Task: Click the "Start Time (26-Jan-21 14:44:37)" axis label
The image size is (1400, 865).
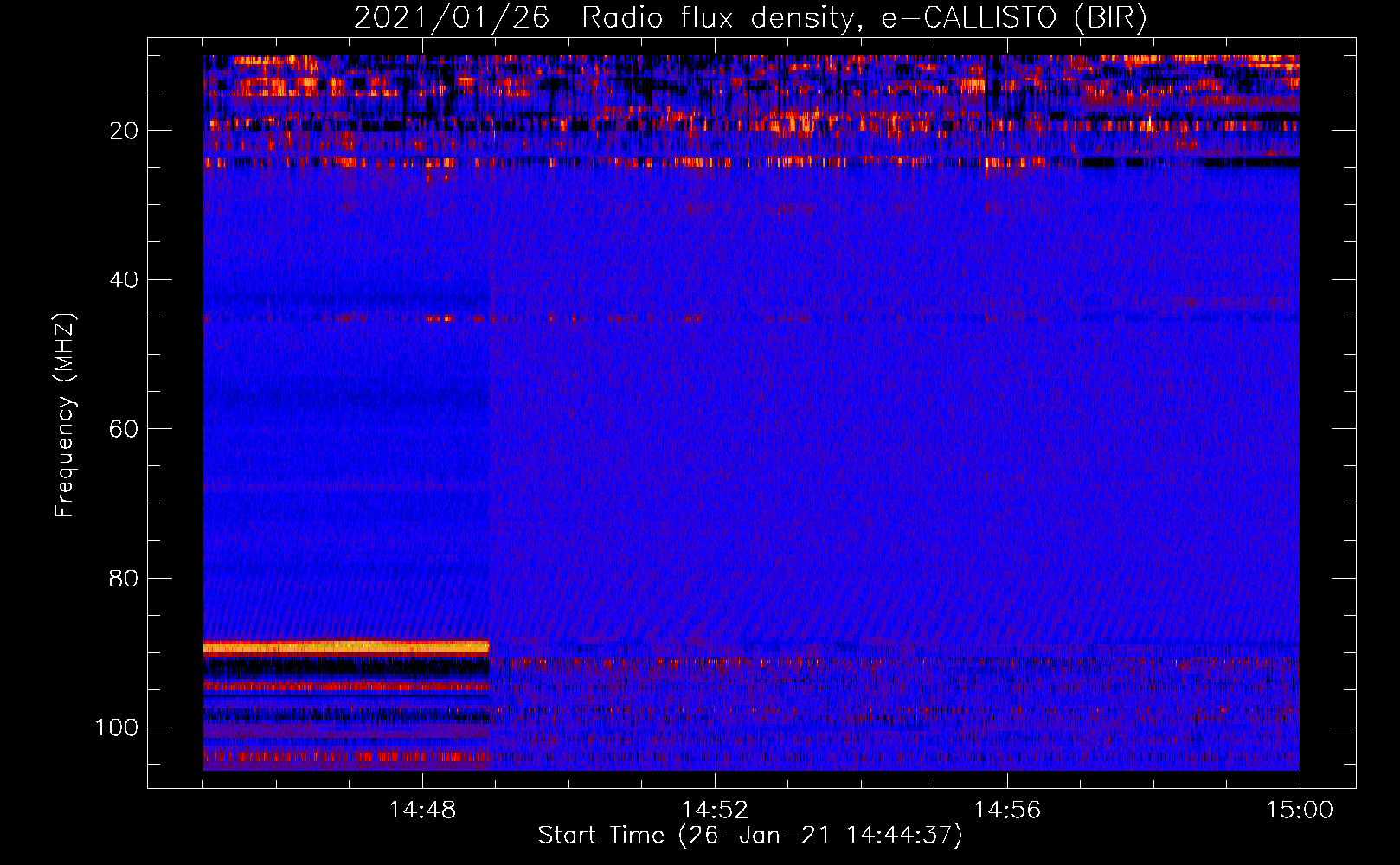Action: coord(749,836)
